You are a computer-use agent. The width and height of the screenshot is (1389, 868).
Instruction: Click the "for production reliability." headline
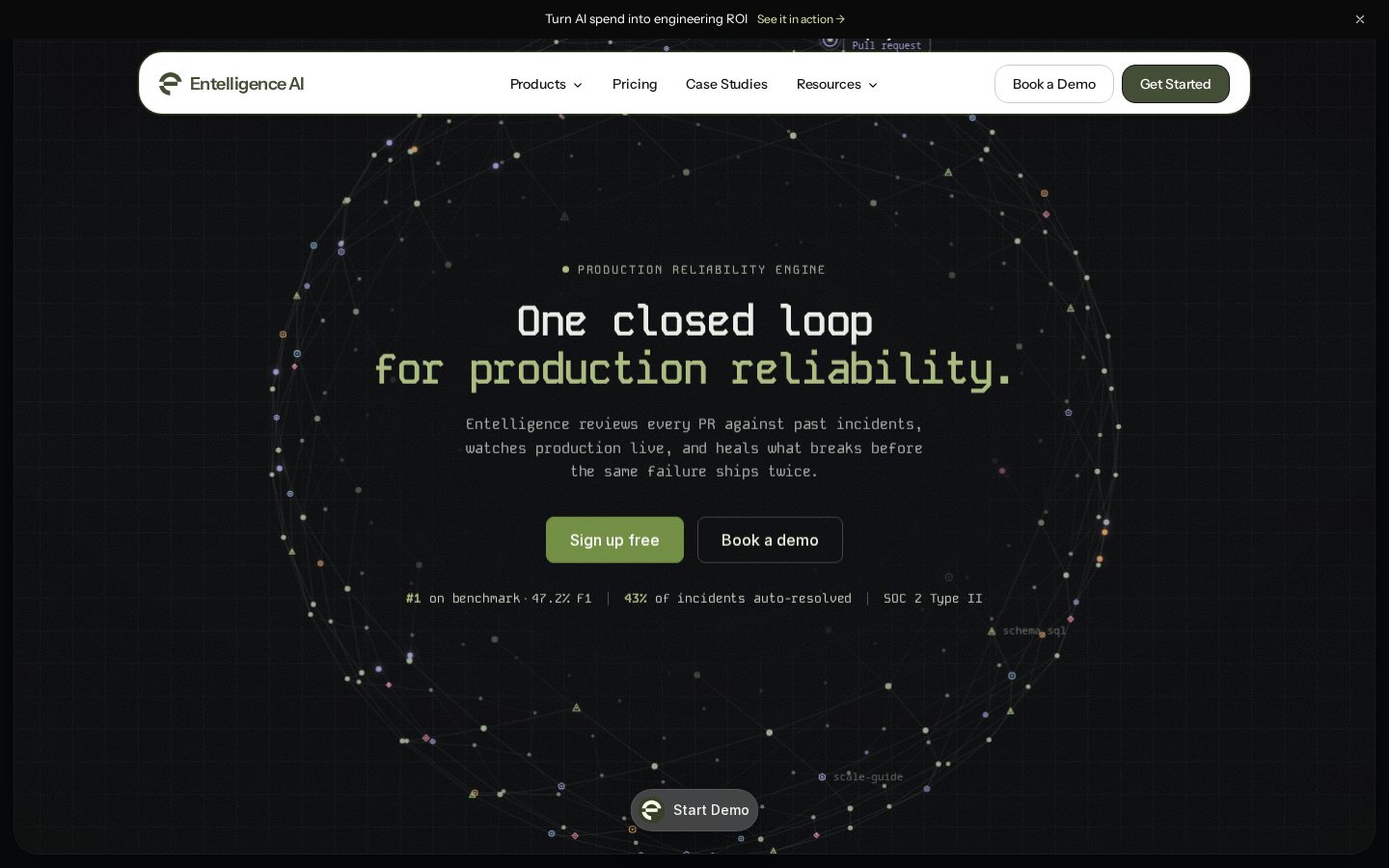(x=694, y=369)
